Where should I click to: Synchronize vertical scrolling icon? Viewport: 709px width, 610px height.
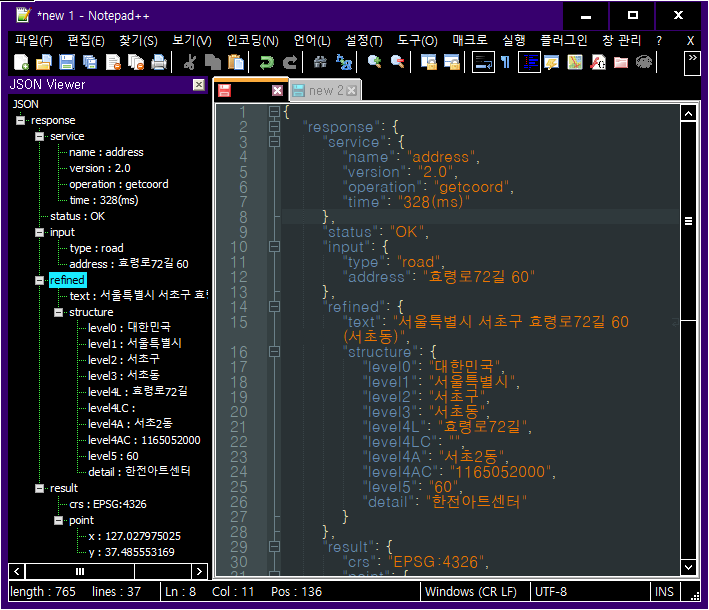pos(429,62)
